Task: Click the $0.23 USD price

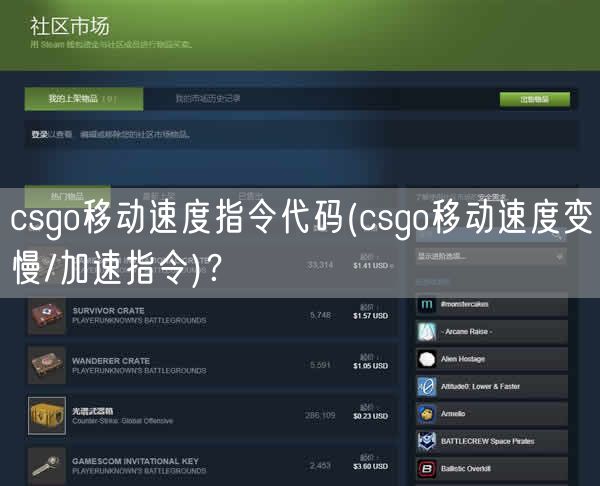Action: pyautogui.click(x=370, y=416)
